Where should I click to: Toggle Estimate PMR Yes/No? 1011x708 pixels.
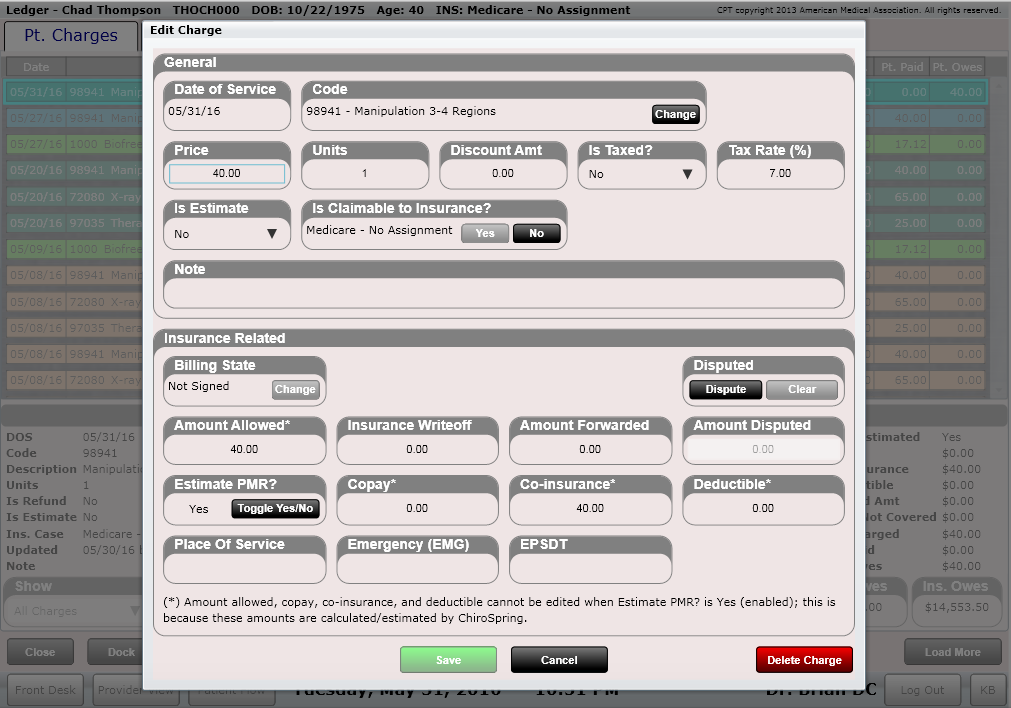pyautogui.click(x=275, y=508)
